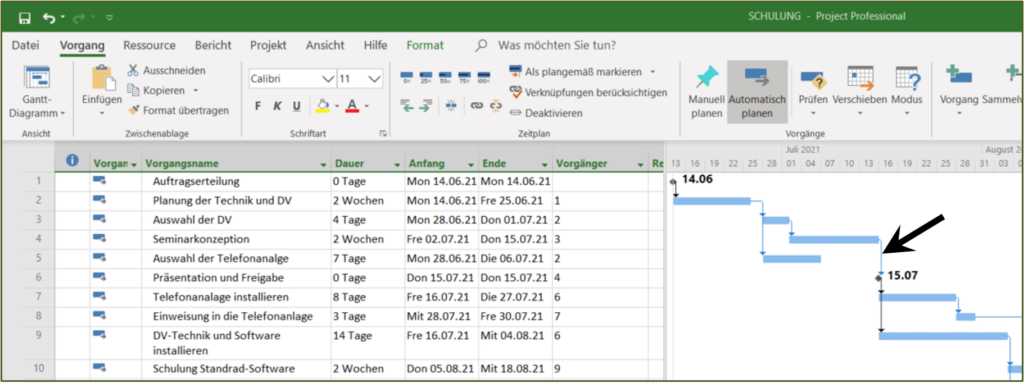
Task: Click the Prüfen task inspect icon
Action: click(814, 79)
